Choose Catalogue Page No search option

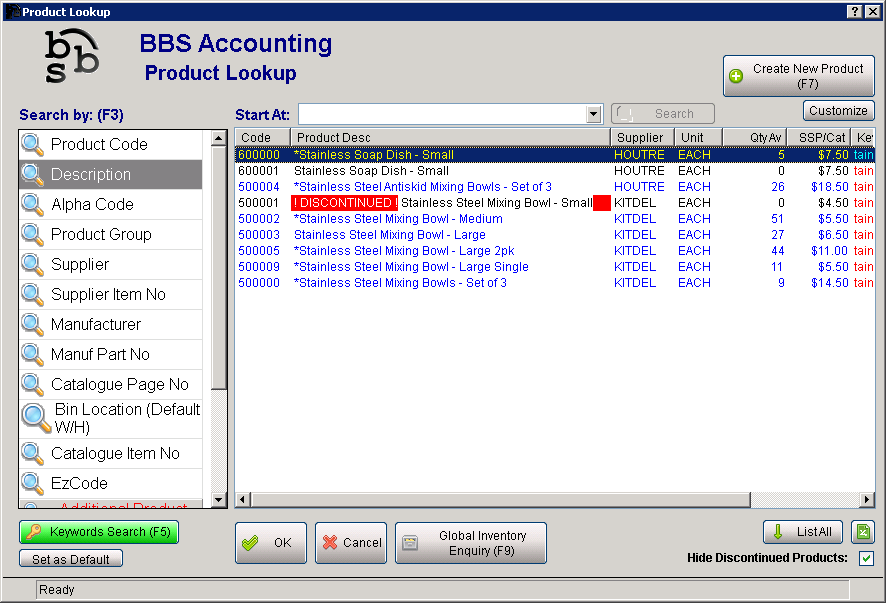point(119,384)
